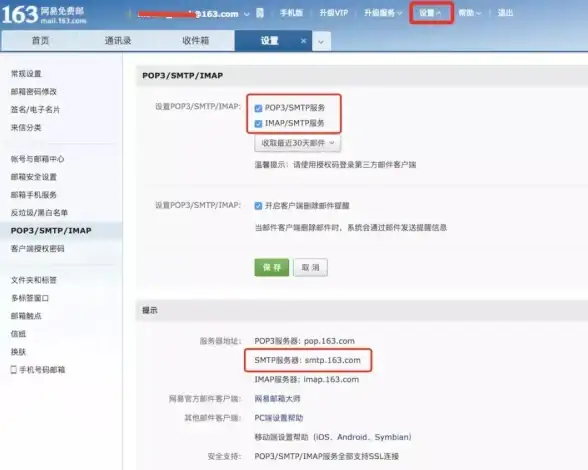This screenshot has width=588, height=470.
Task: Click the POP3服务器 pop.163.com text
Action: (x=304, y=341)
